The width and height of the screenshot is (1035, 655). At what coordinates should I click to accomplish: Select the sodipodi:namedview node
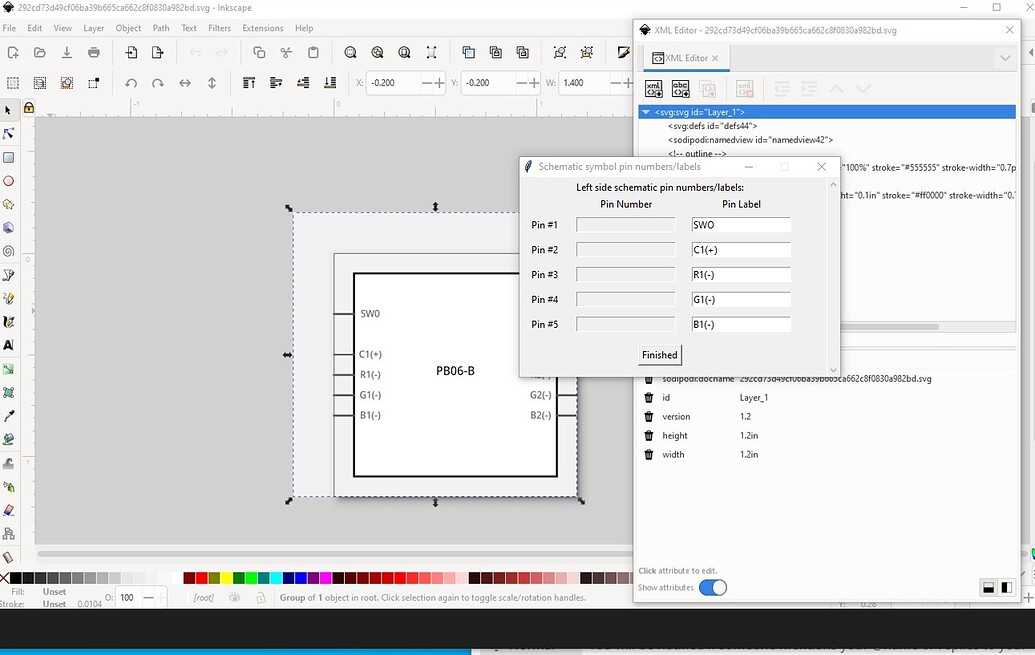(751, 140)
